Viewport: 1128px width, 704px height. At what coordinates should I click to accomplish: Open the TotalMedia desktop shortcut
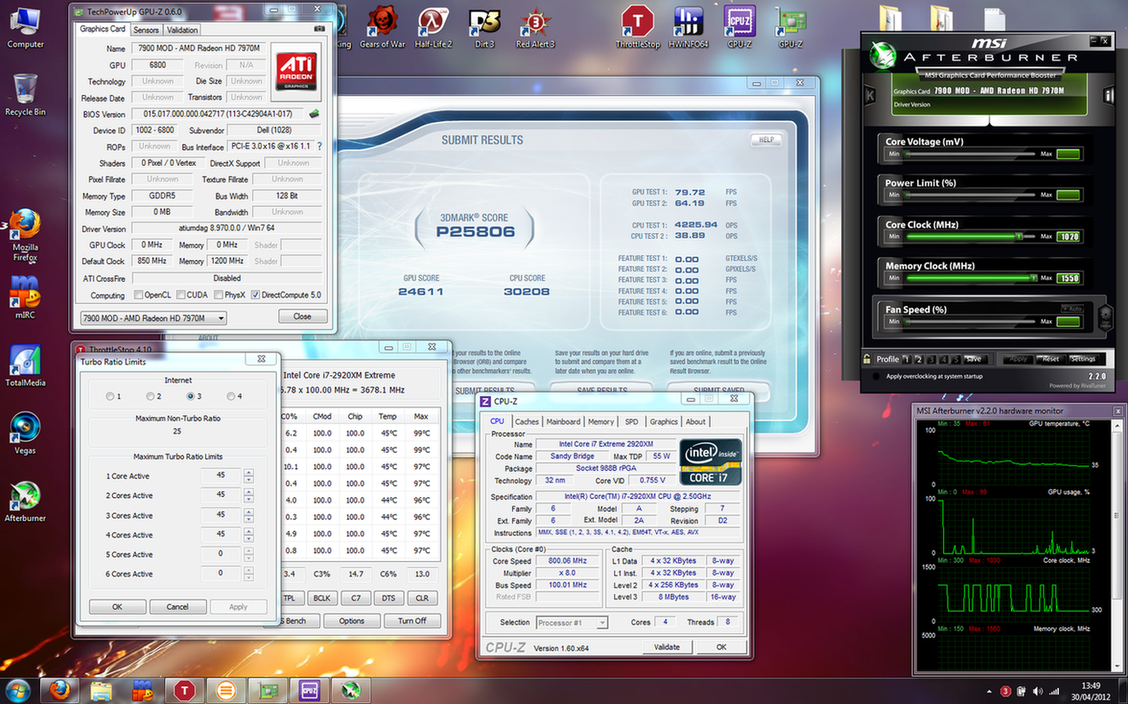click(25, 365)
